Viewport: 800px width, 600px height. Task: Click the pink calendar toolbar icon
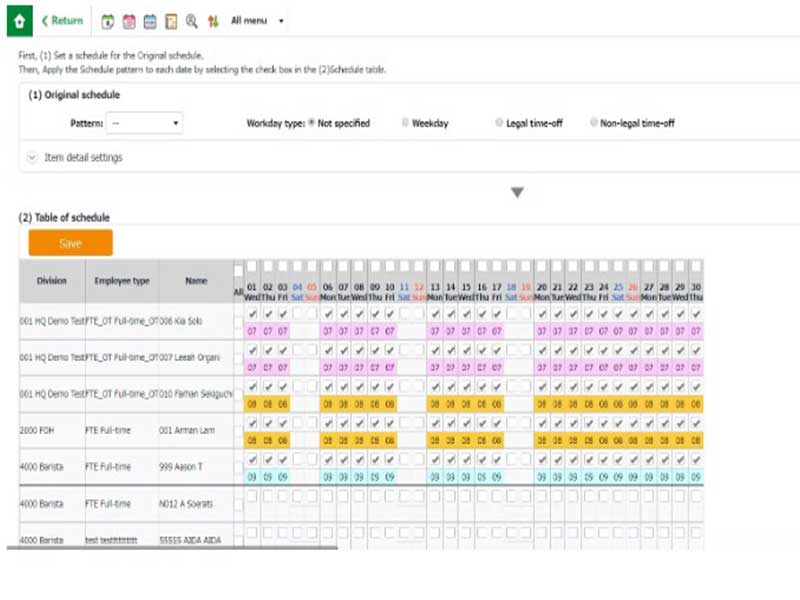129,21
